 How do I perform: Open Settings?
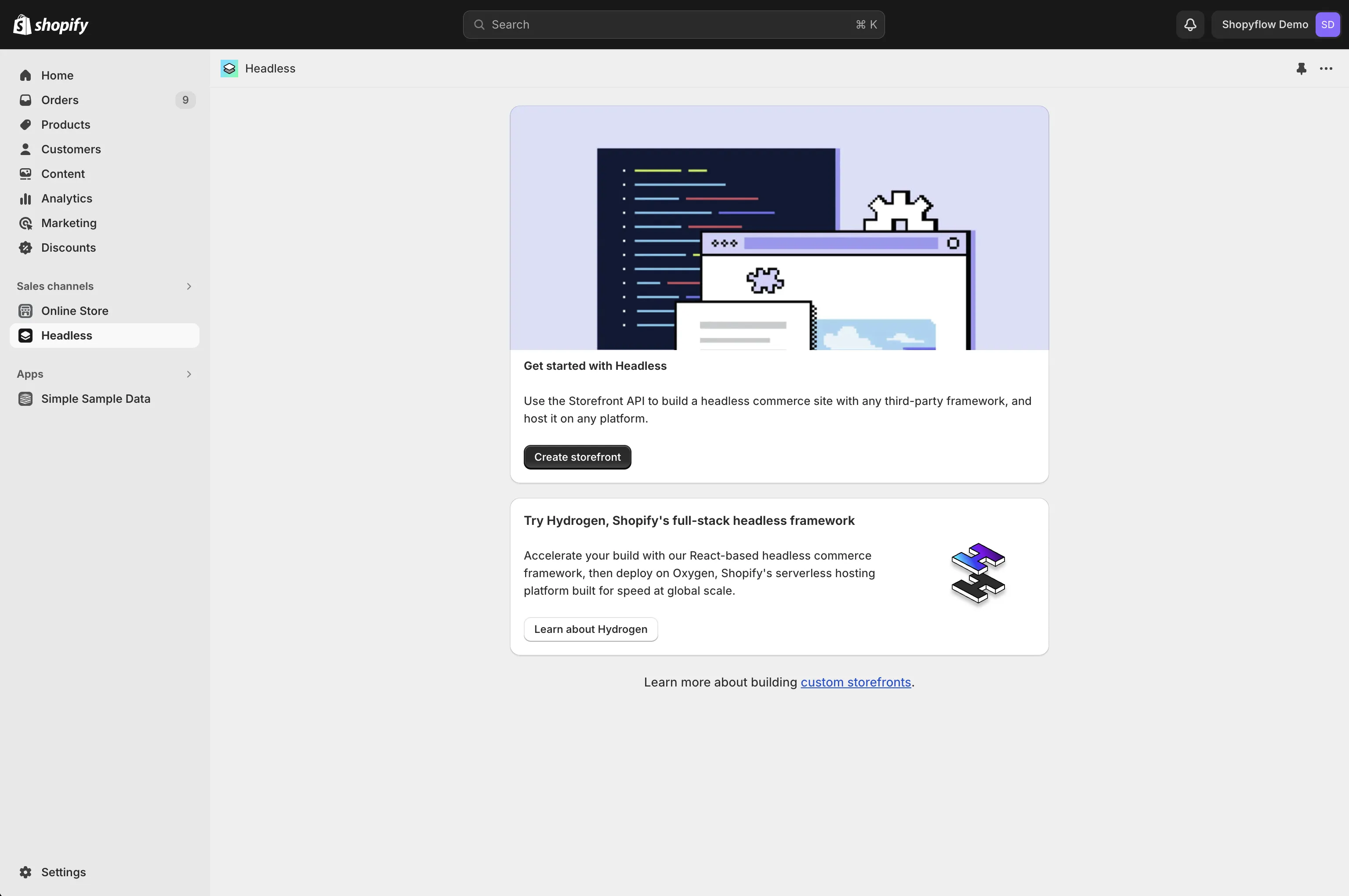point(105,872)
